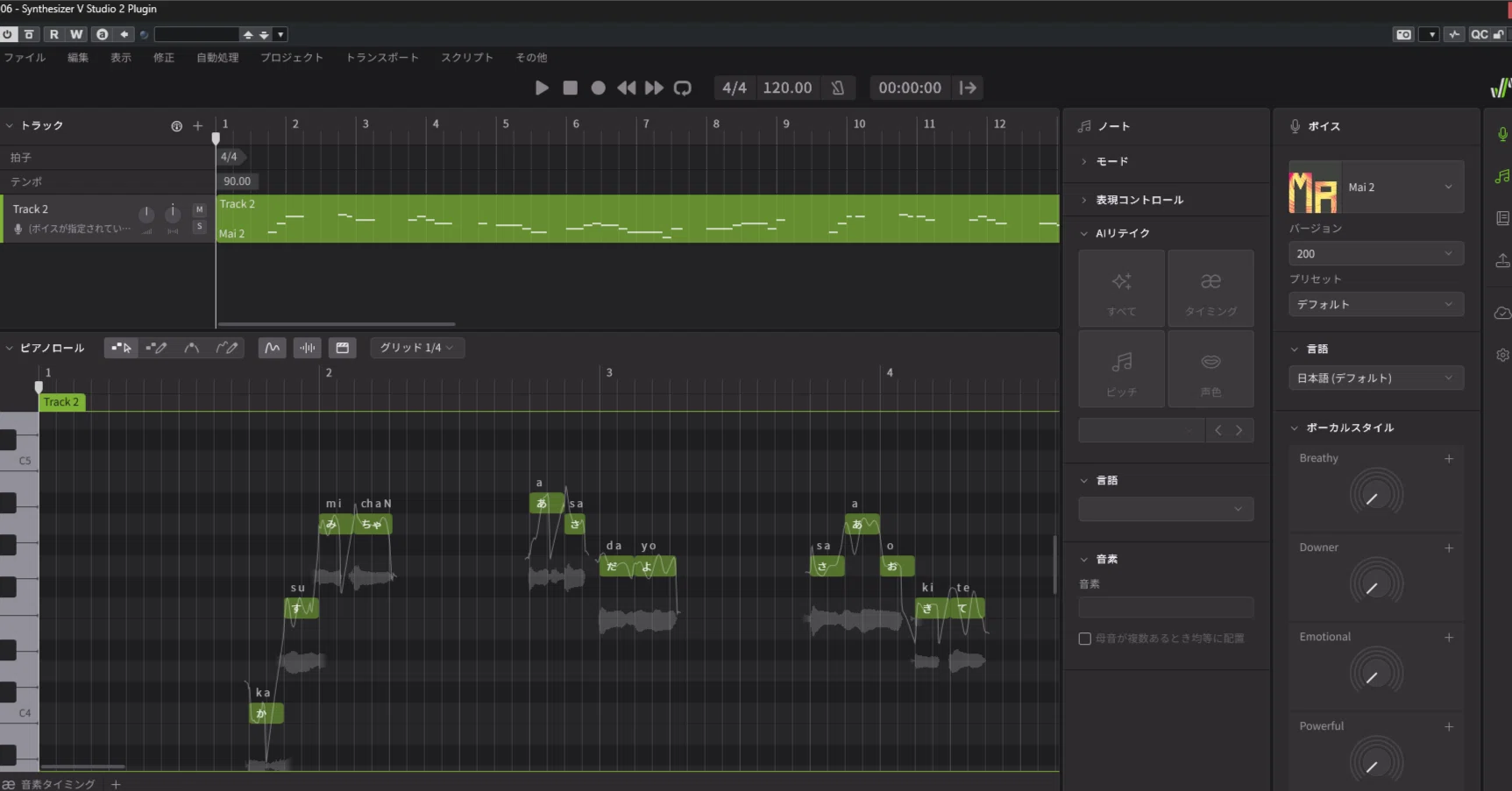Check the 母音が複数あるとき均等に配置 checkbox
1512x791 pixels.
tap(1085, 639)
